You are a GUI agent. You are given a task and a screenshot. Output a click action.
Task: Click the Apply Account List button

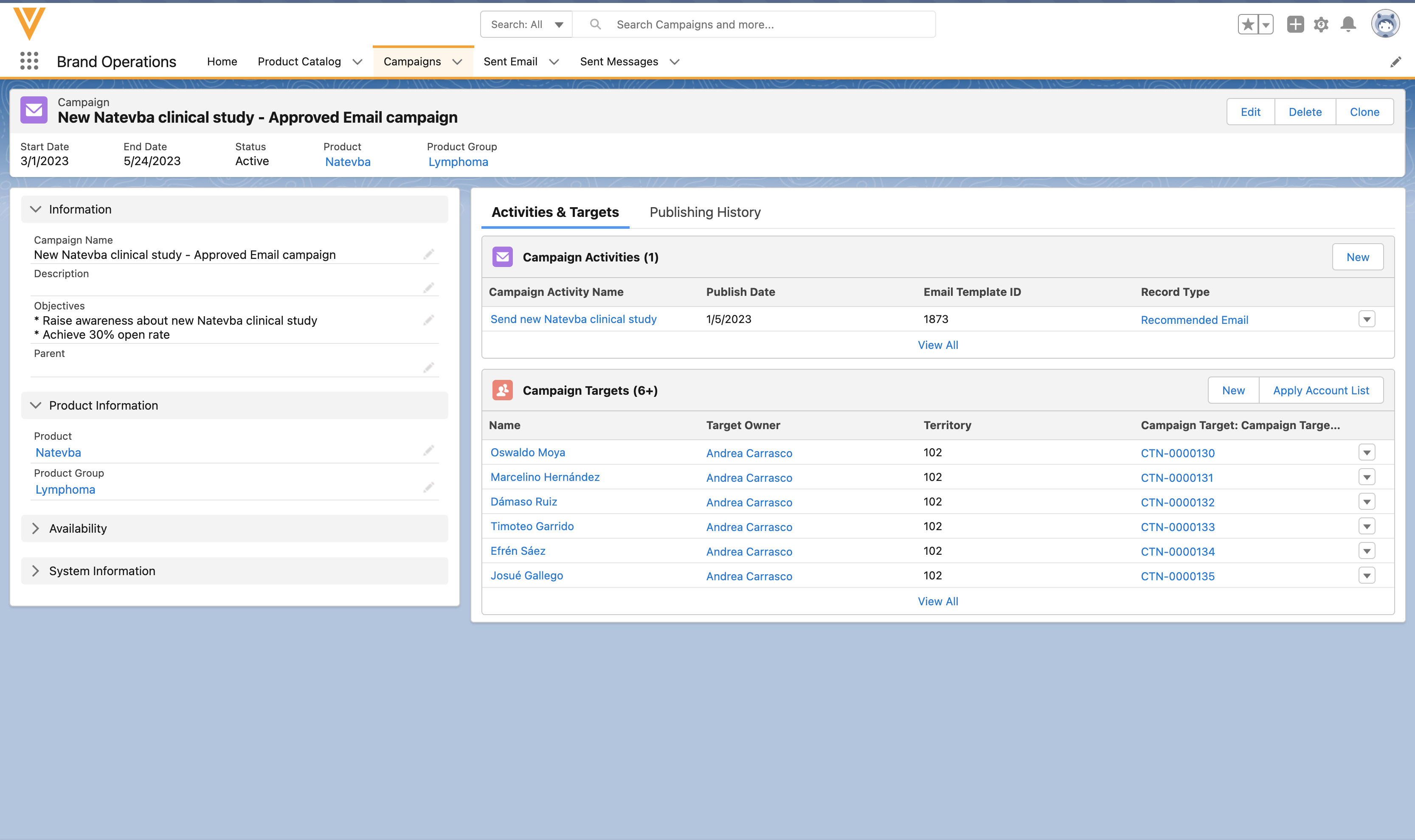tap(1320, 391)
